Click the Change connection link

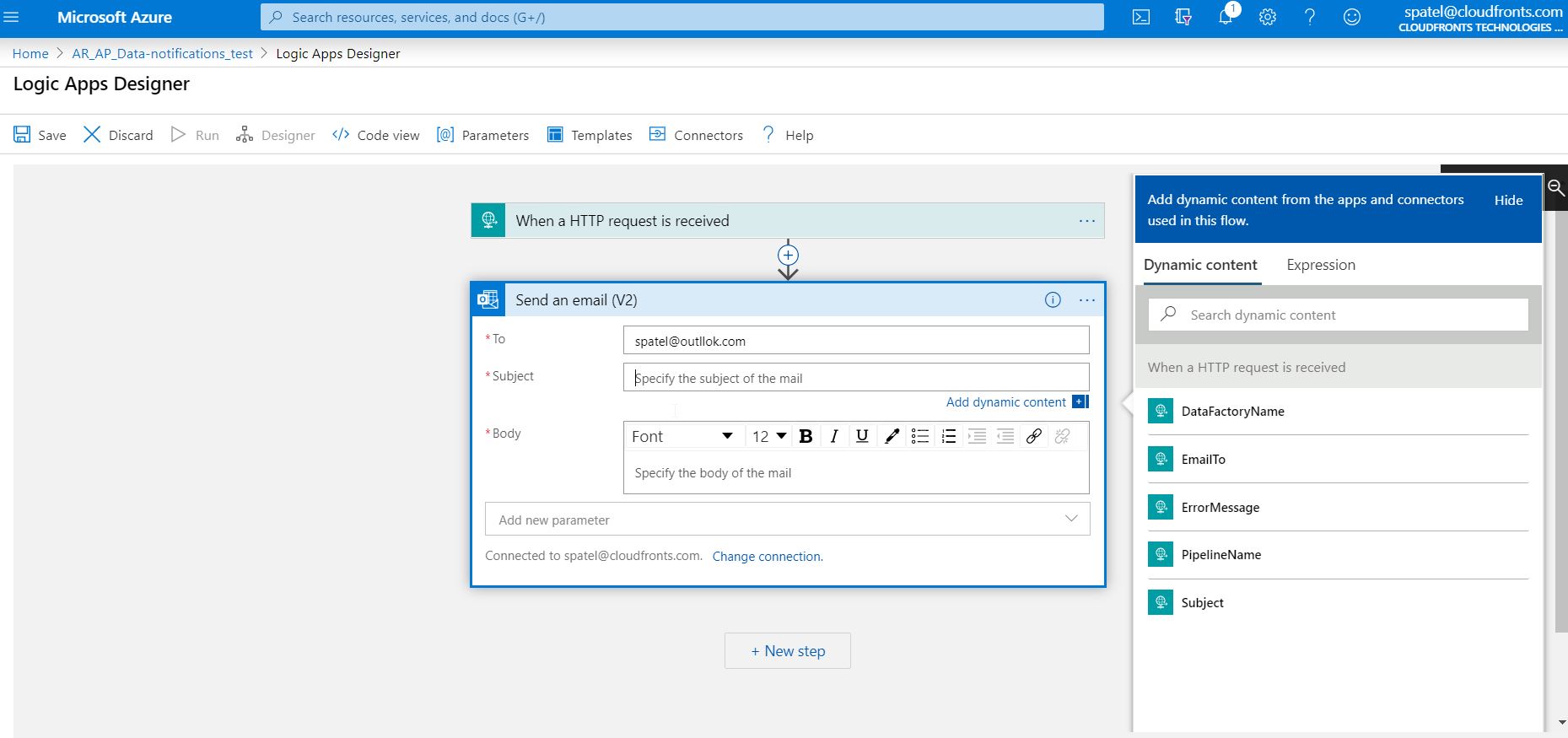point(768,557)
